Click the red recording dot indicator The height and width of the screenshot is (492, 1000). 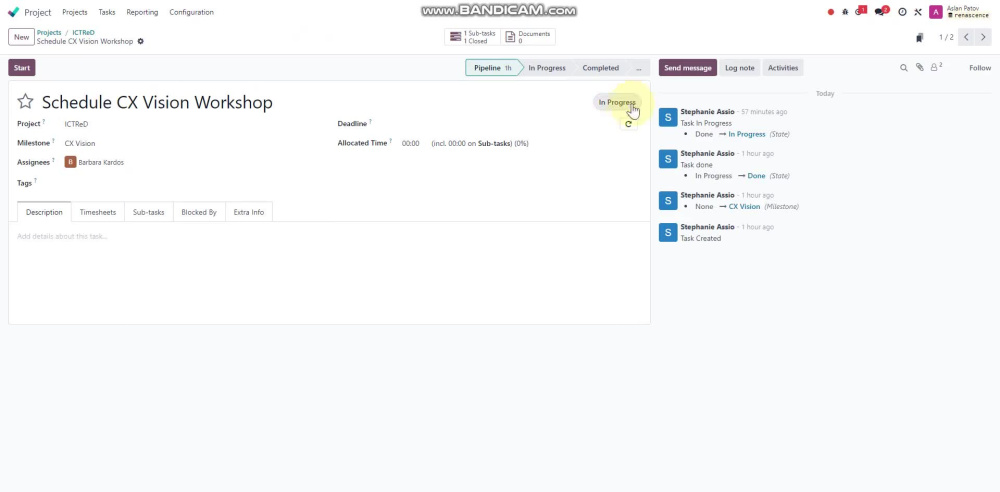click(x=830, y=12)
